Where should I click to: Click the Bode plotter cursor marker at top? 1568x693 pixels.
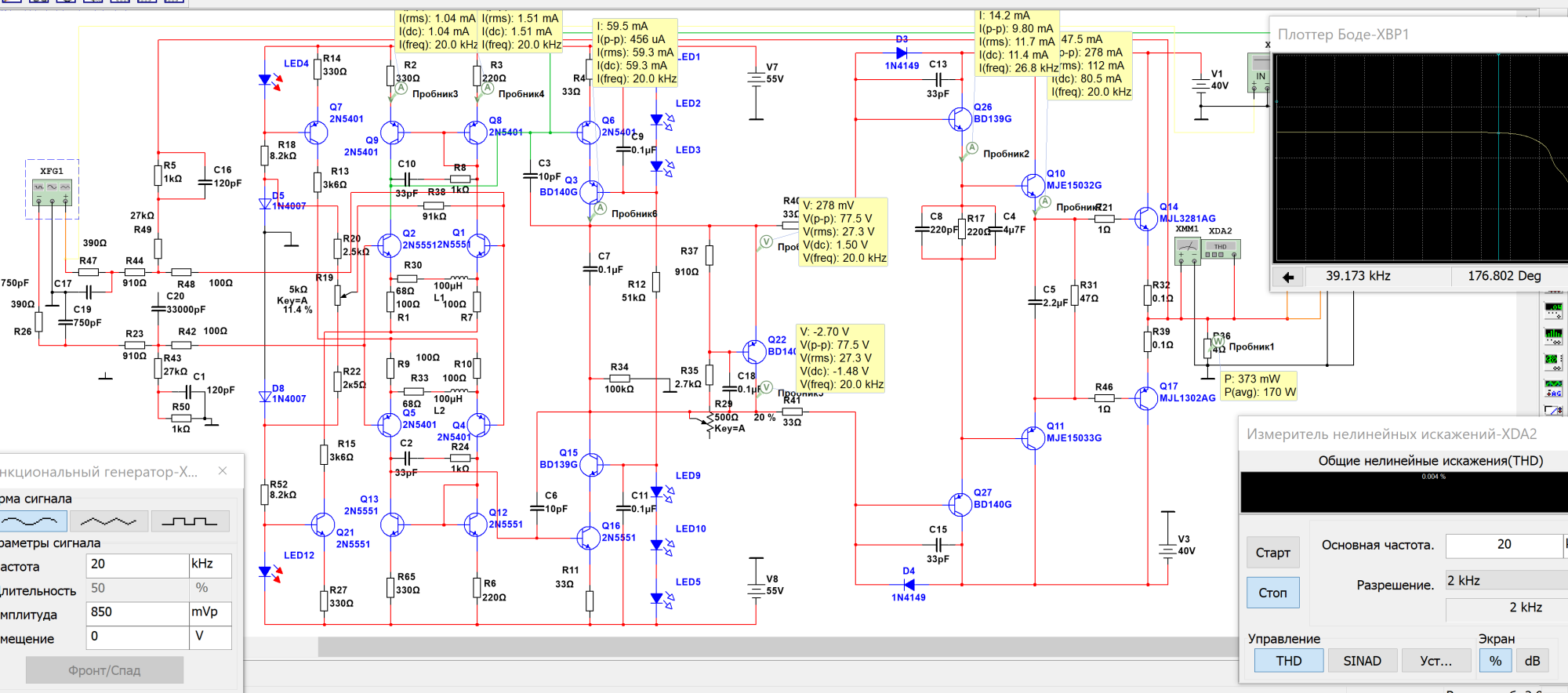pyautogui.click(x=1498, y=54)
